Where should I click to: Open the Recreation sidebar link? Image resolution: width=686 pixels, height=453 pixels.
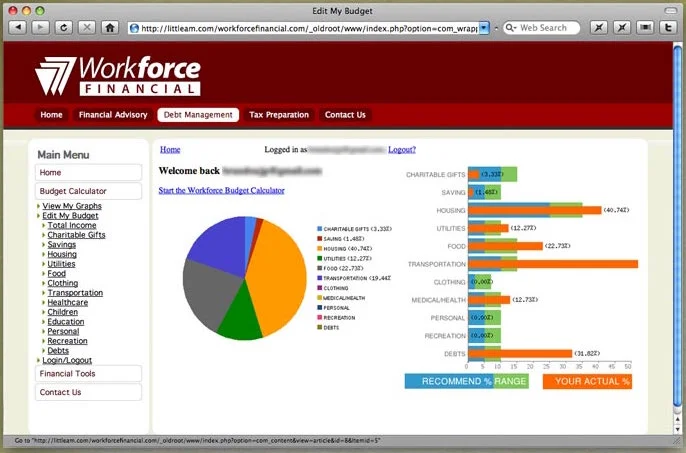click(x=67, y=341)
